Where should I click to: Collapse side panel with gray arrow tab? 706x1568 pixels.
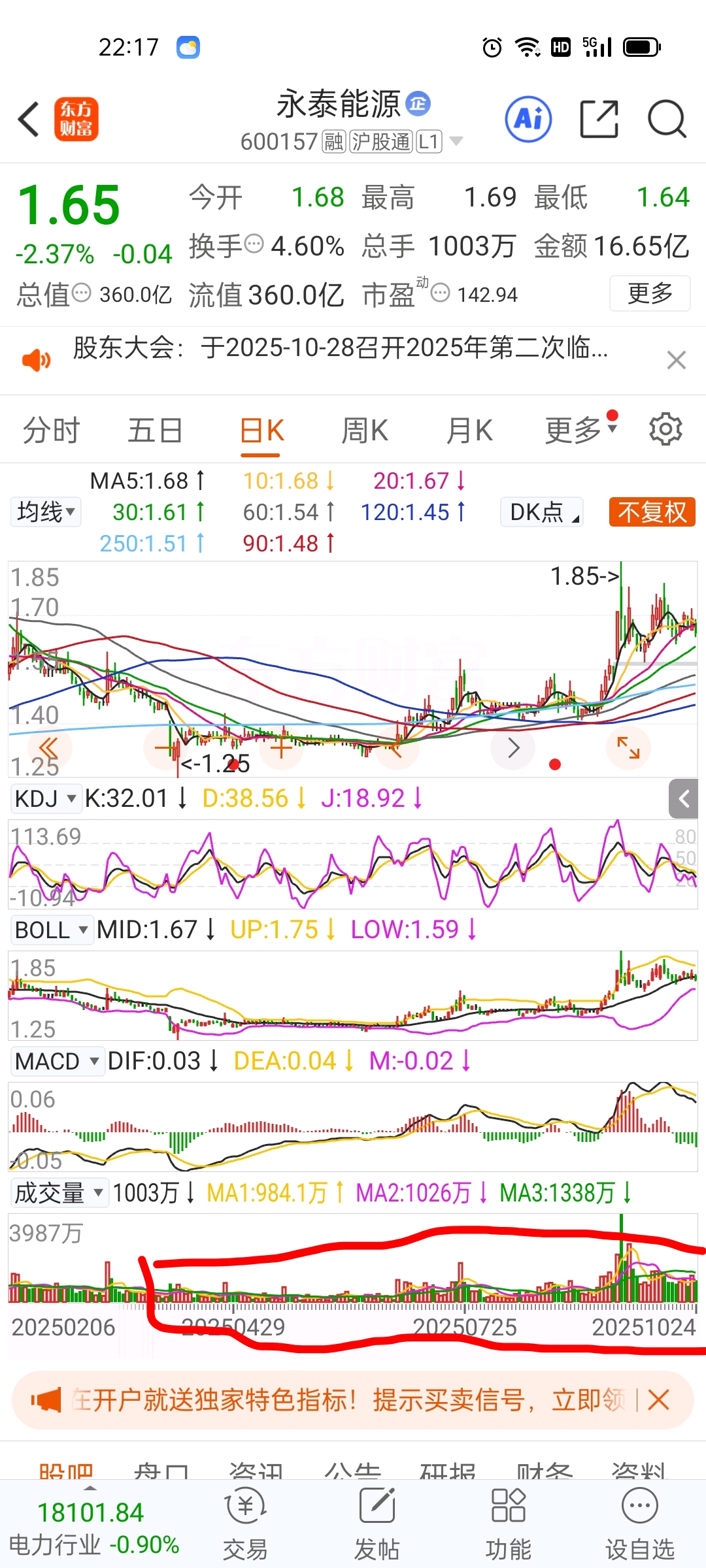point(683,798)
